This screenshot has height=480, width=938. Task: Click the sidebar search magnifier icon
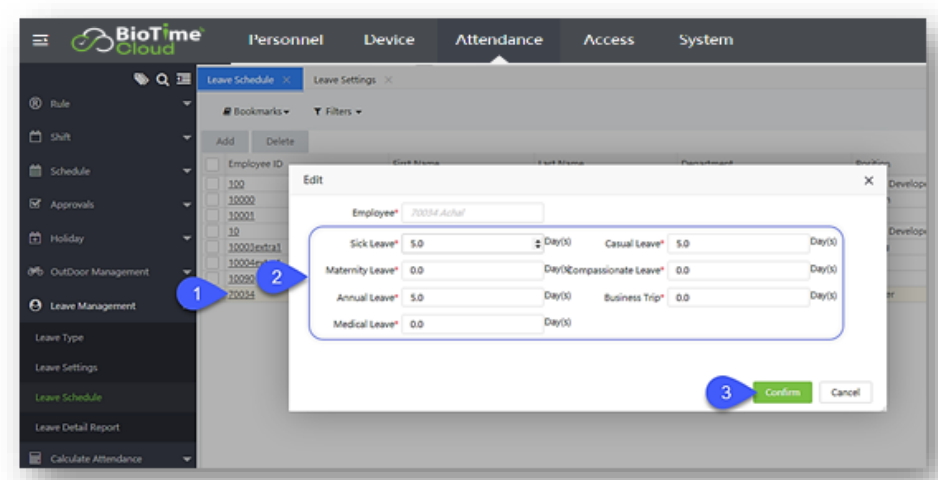tap(160, 79)
